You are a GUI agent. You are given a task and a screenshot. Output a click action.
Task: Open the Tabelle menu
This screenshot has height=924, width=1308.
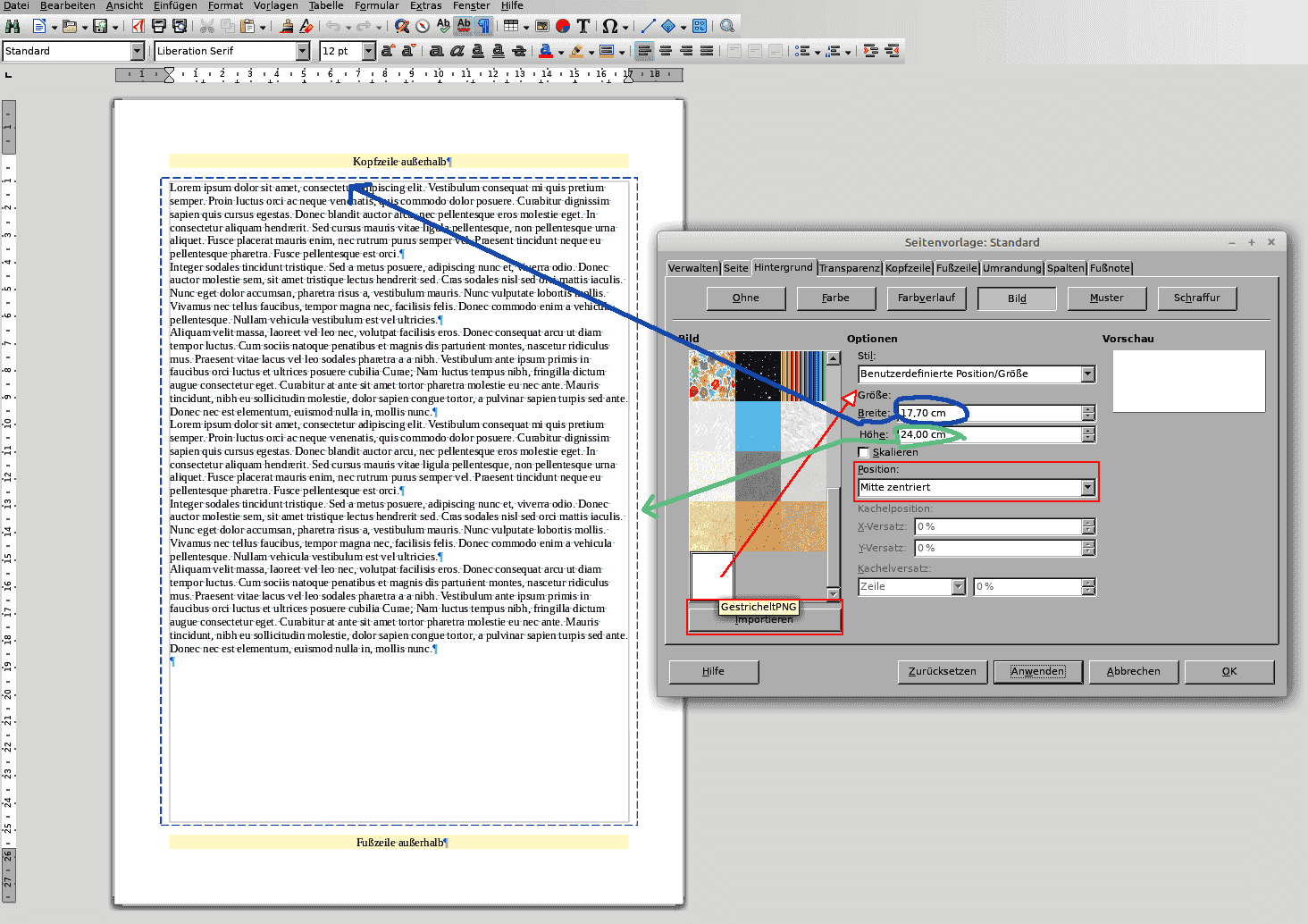[x=326, y=5]
